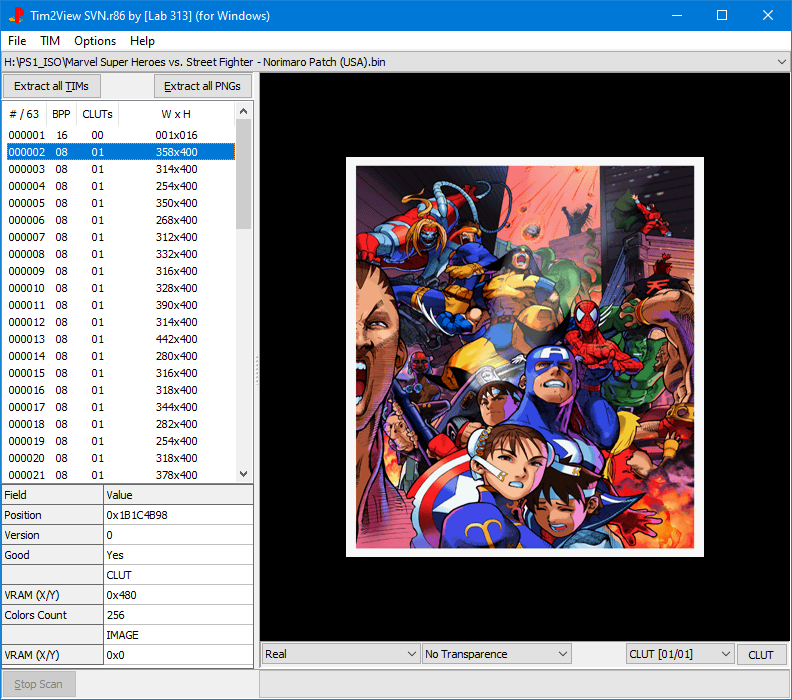Select TIM row 000006 sized 268x400
The width and height of the screenshot is (792, 700).
(121, 220)
